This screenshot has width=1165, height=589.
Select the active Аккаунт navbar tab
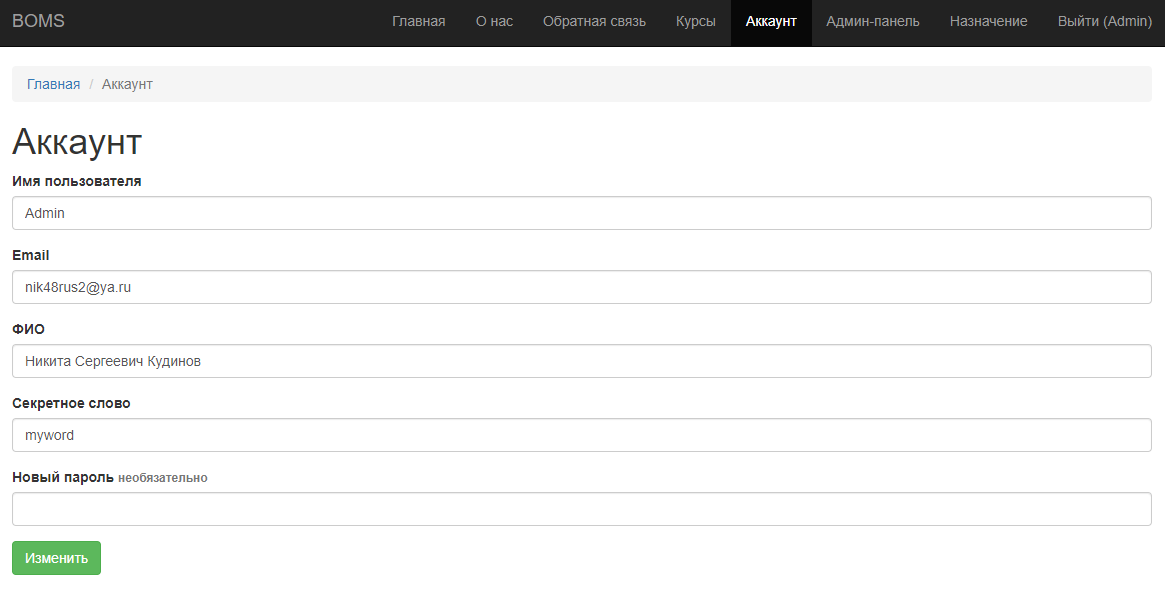tap(771, 21)
